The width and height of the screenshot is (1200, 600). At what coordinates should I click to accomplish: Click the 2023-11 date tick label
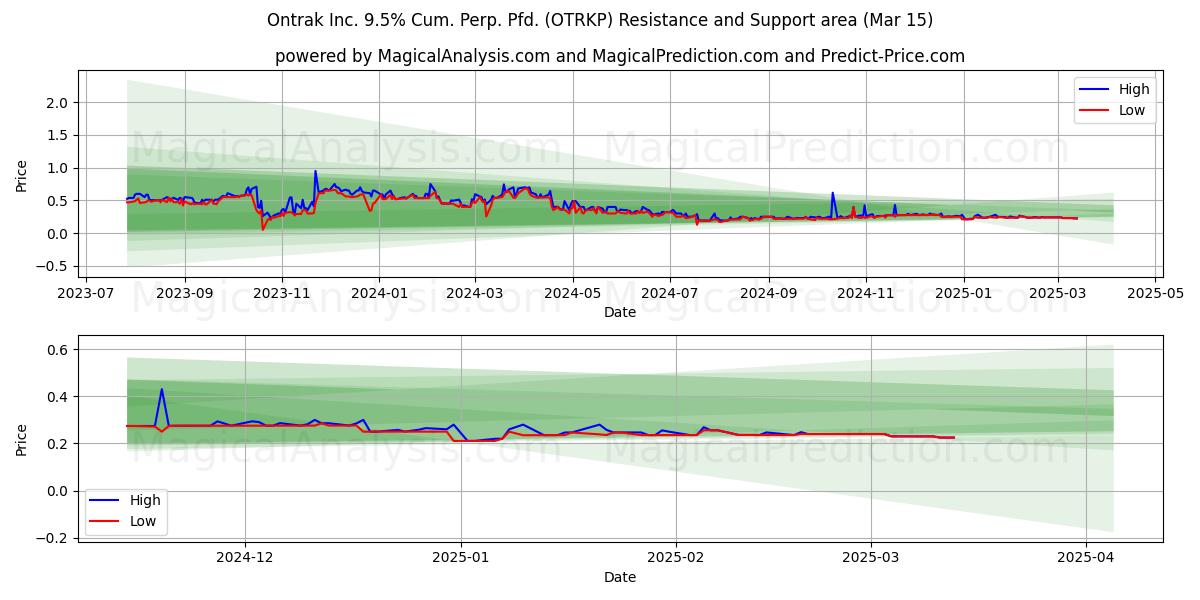click(281, 295)
